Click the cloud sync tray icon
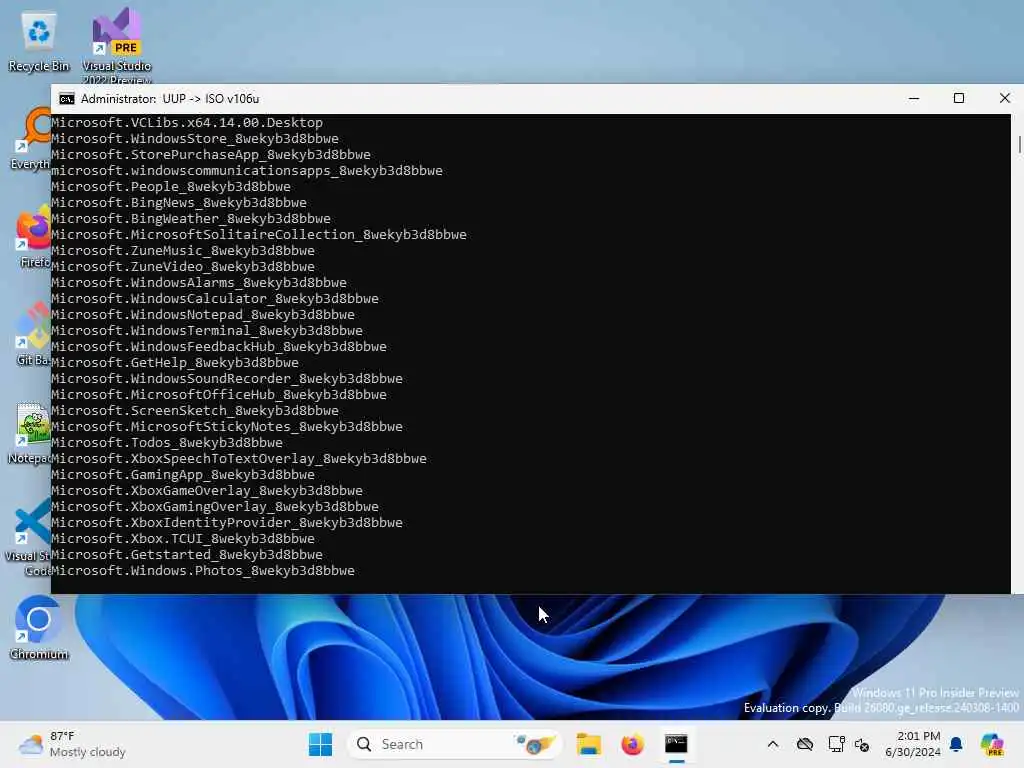The height and width of the screenshot is (768, 1024). click(x=805, y=744)
